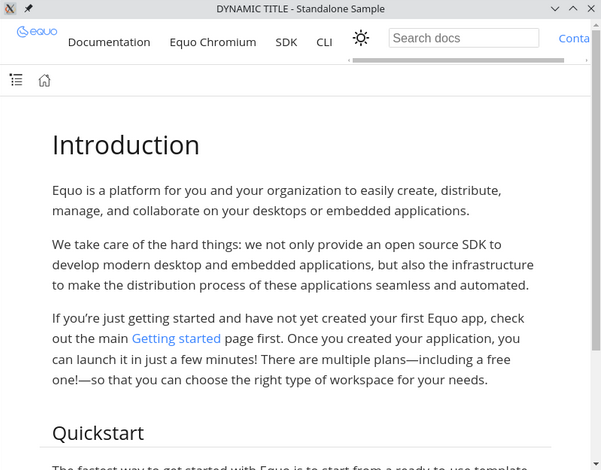Focus the Search docs input field
The height and width of the screenshot is (473, 602).
coord(463,38)
